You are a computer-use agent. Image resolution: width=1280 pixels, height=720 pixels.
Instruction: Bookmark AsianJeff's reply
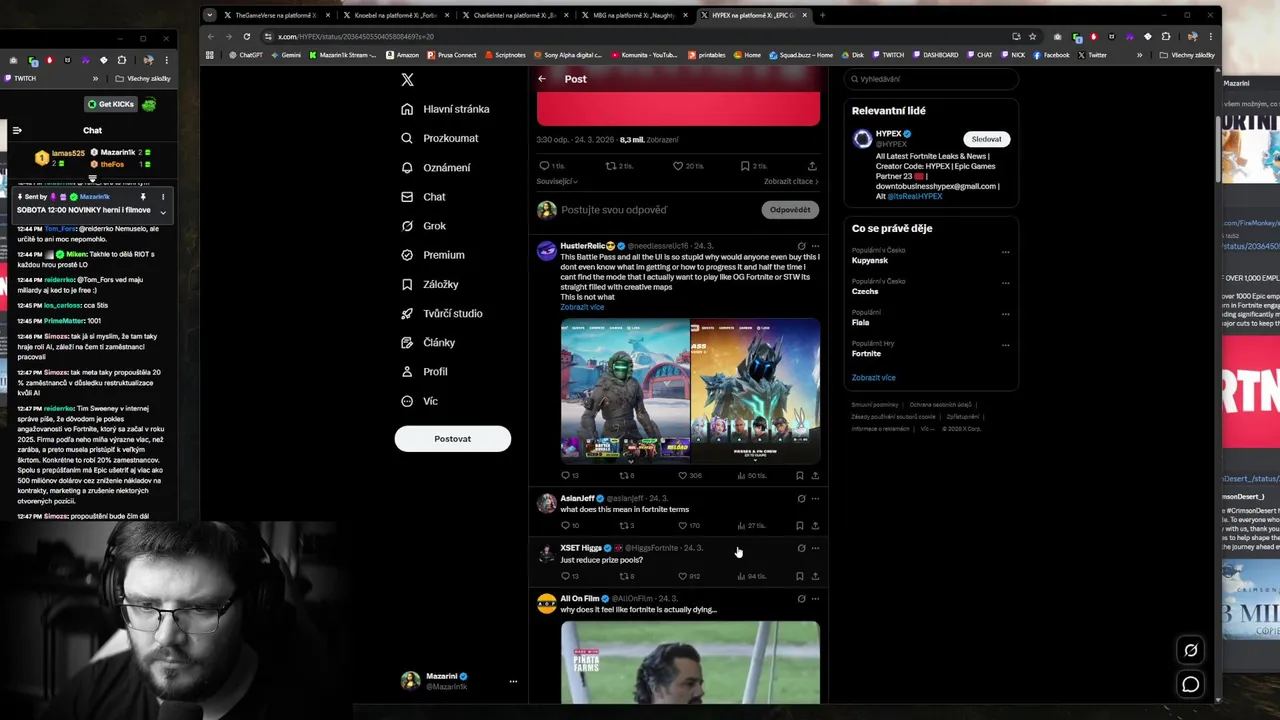click(799, 525)
